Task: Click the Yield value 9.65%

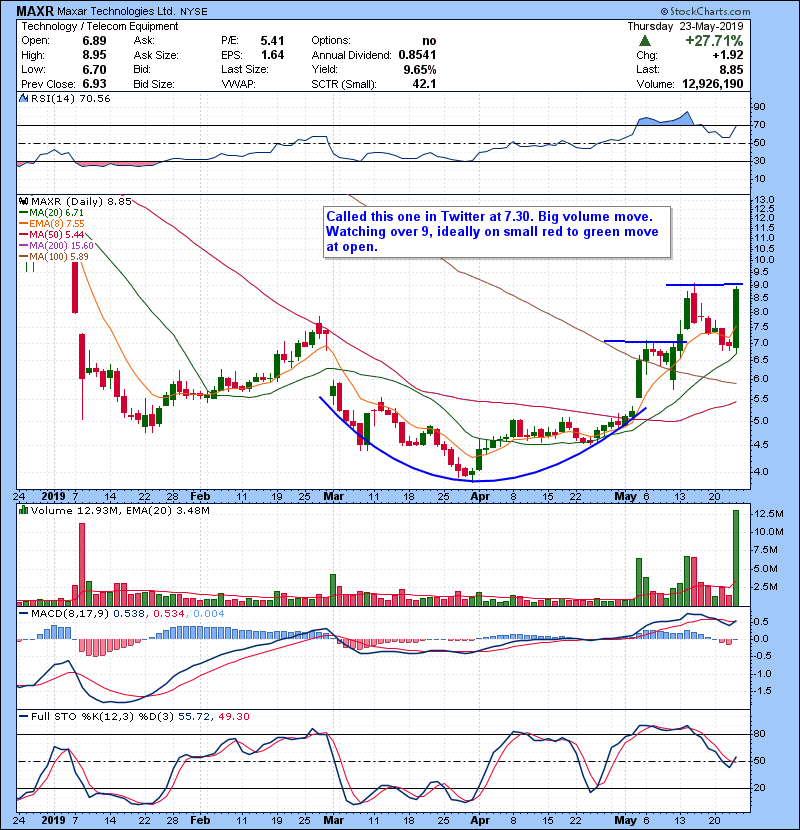Action: coord(420,69)
